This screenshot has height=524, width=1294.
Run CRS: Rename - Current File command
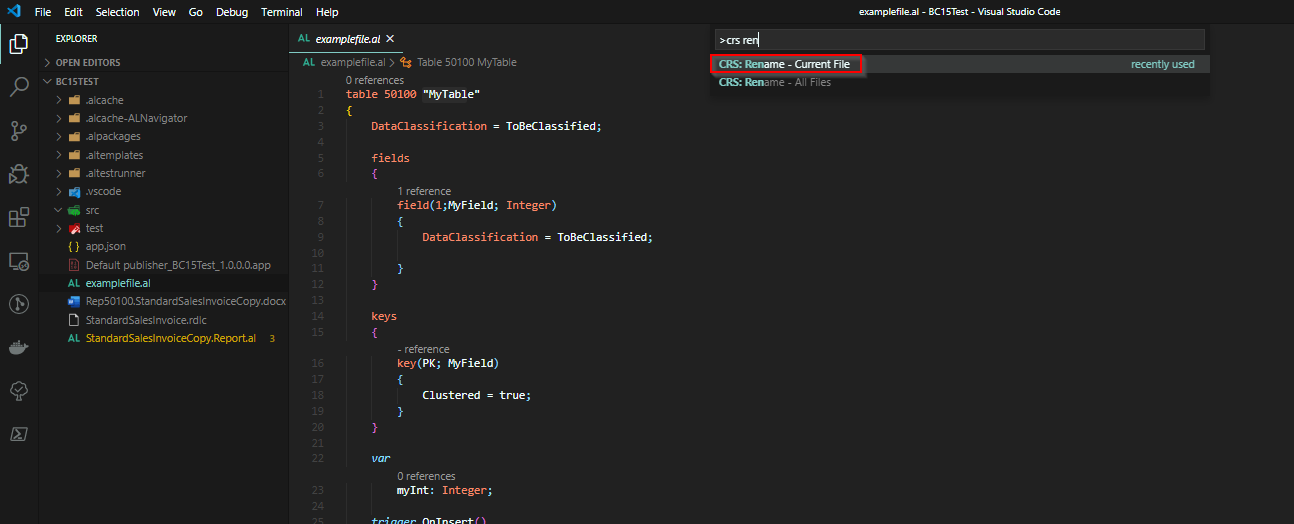784,64
